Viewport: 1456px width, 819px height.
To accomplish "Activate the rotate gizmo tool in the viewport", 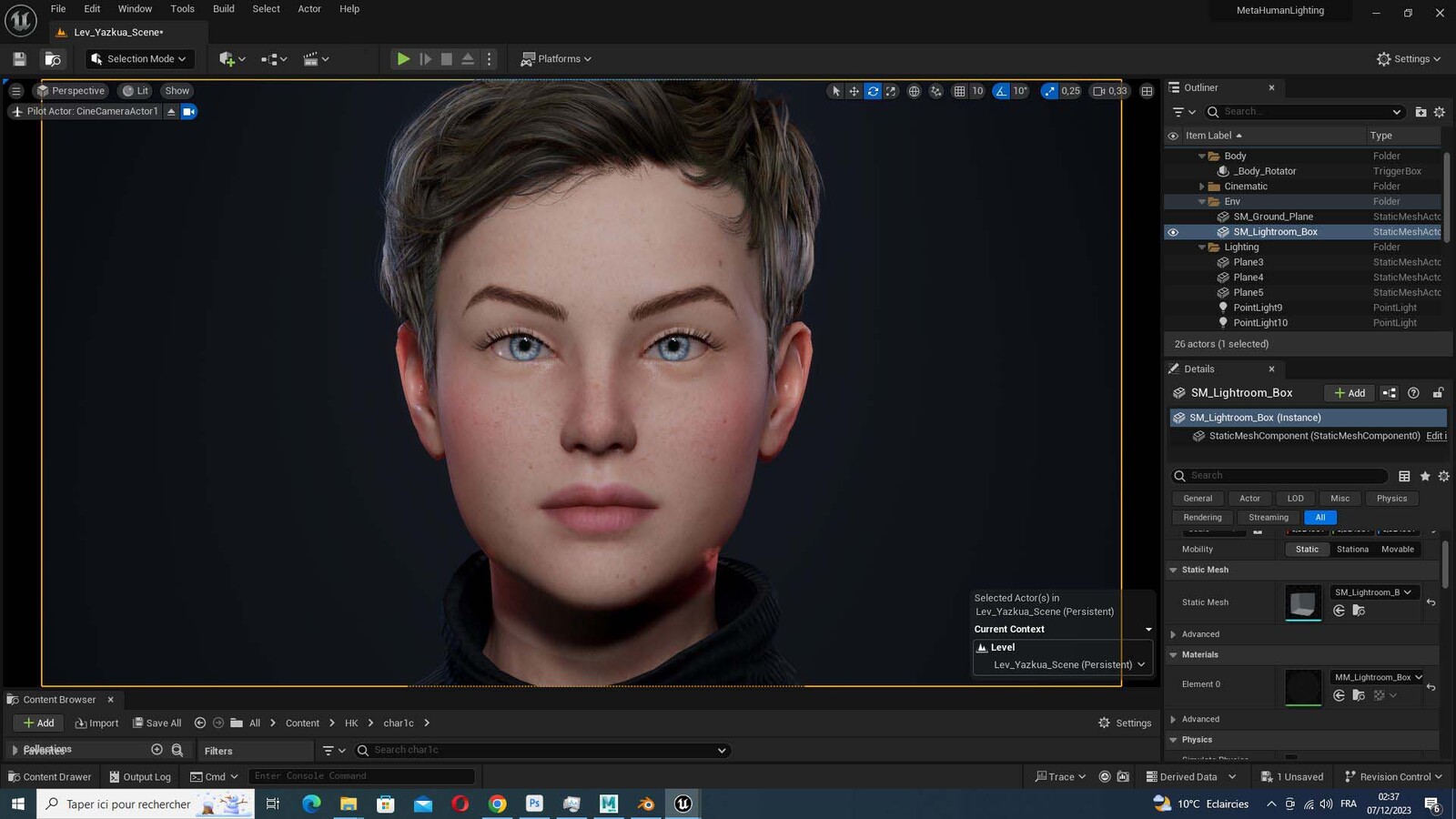I will pos(873,91).
